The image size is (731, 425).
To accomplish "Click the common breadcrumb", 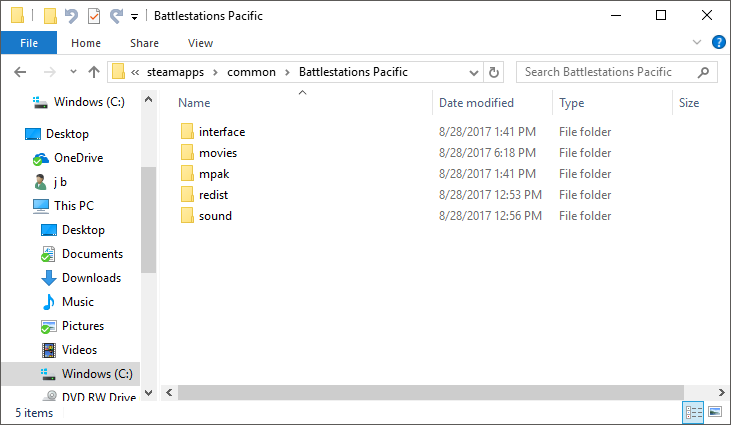I will click(251, 72).
